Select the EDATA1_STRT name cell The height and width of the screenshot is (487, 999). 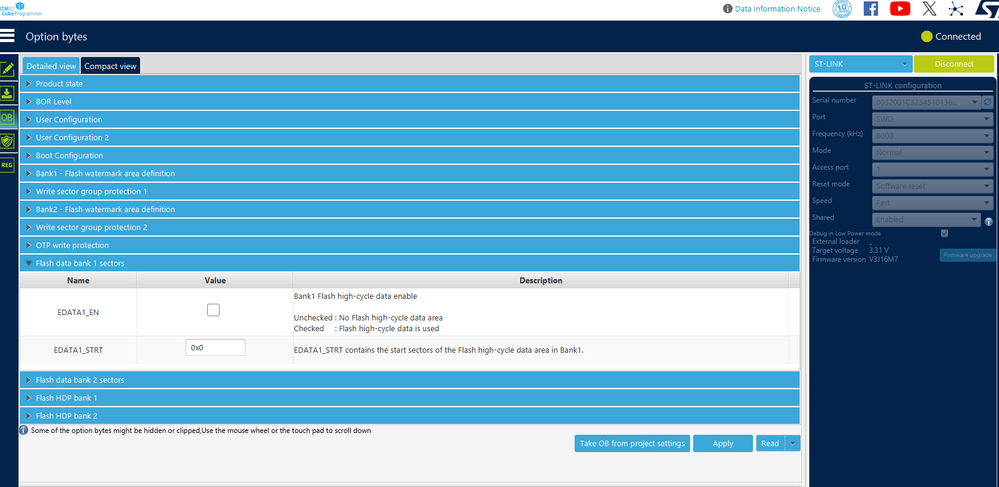78,349
